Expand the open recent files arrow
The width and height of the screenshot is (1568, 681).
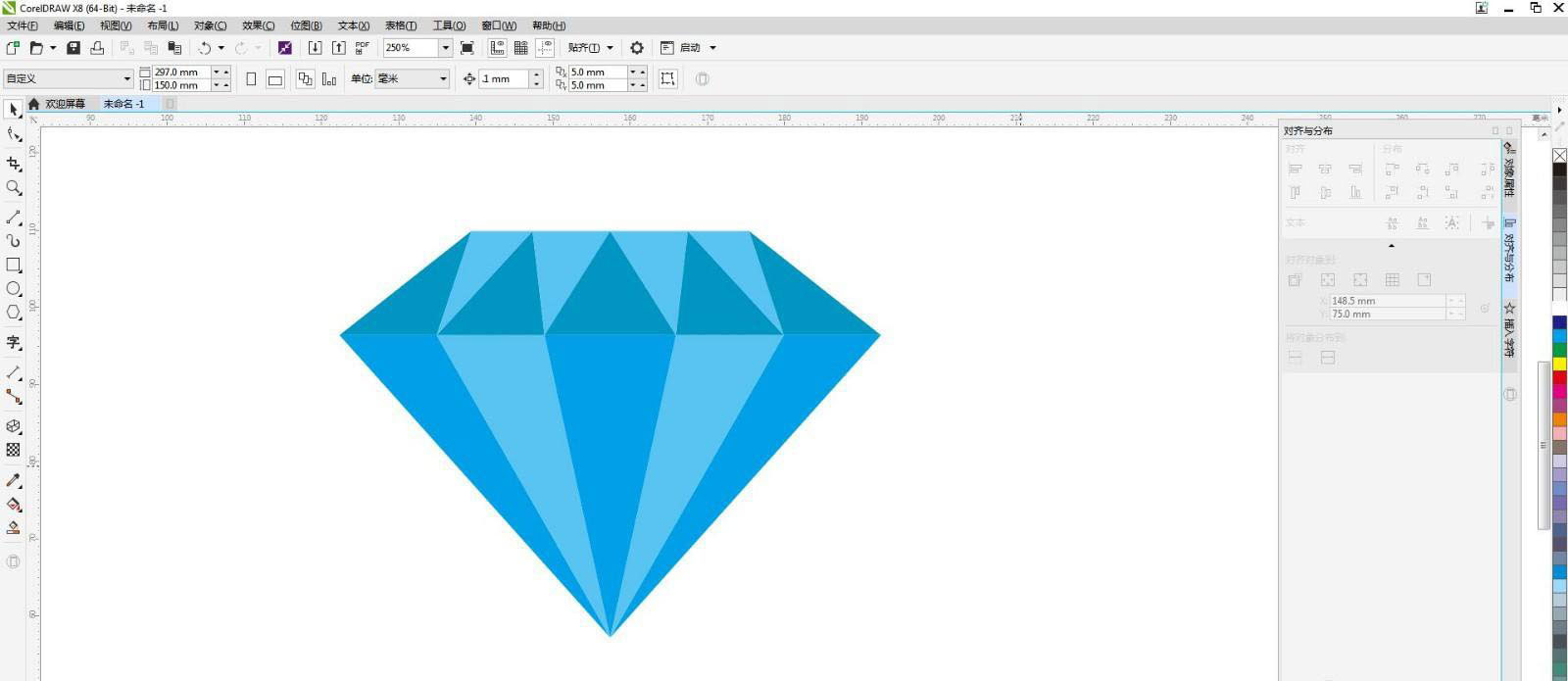[52, 47]
